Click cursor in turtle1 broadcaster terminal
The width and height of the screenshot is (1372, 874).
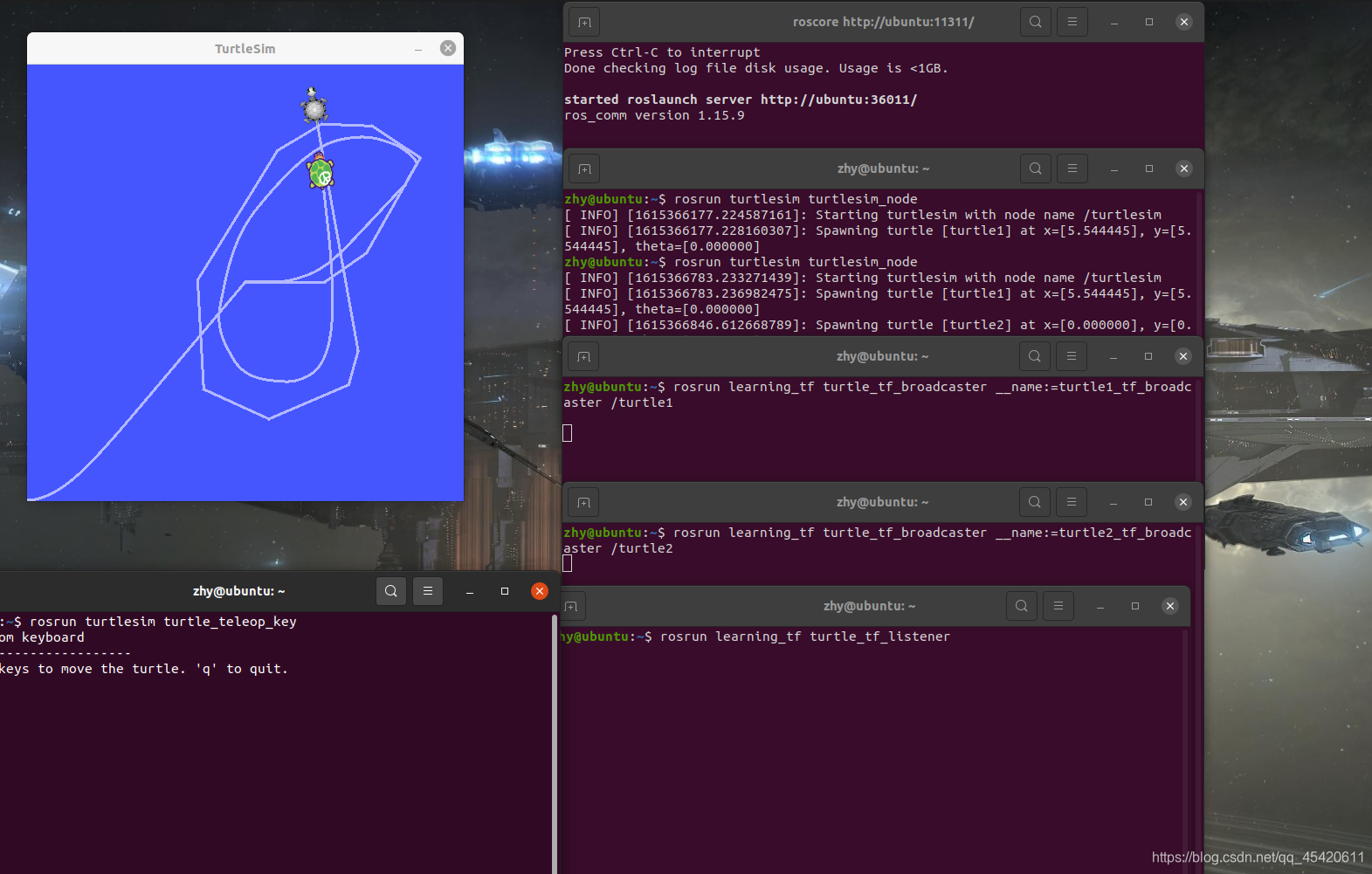tap(568, 433)
